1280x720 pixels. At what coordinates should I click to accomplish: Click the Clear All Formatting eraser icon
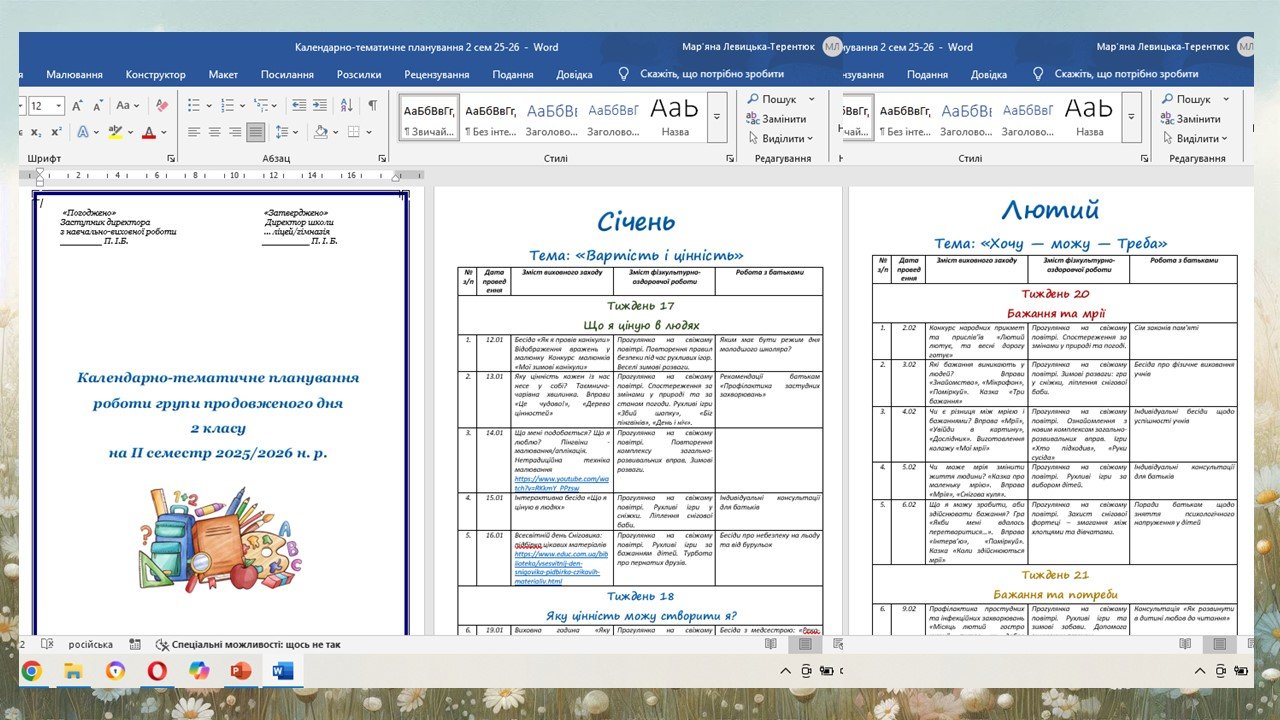point(162,106)
